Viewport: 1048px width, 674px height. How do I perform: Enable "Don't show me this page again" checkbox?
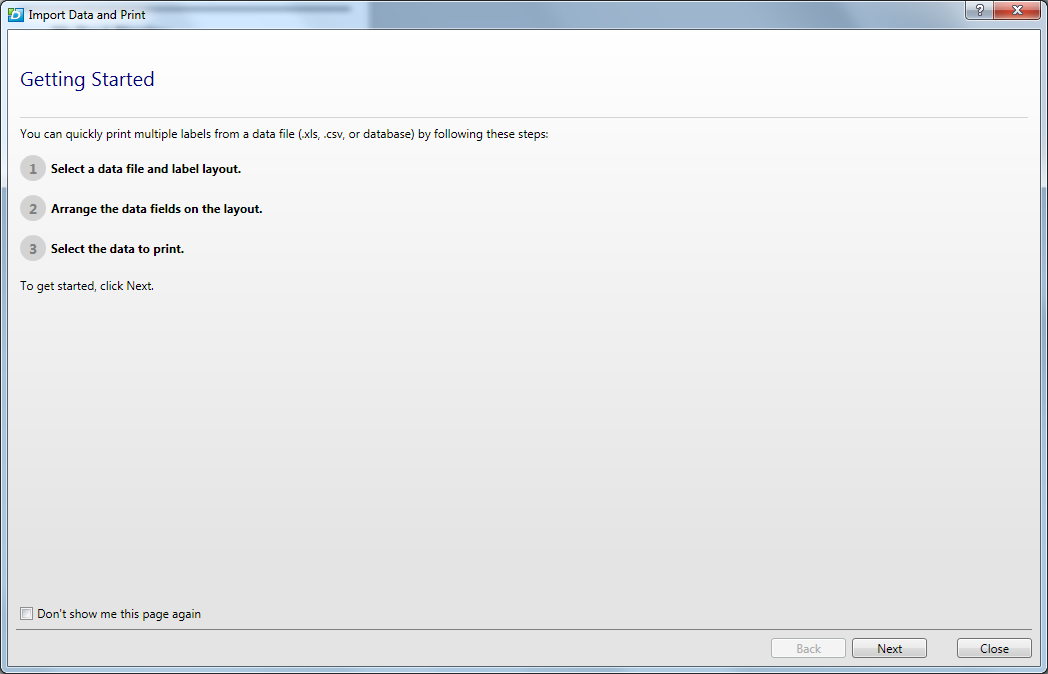coord(26,614)
